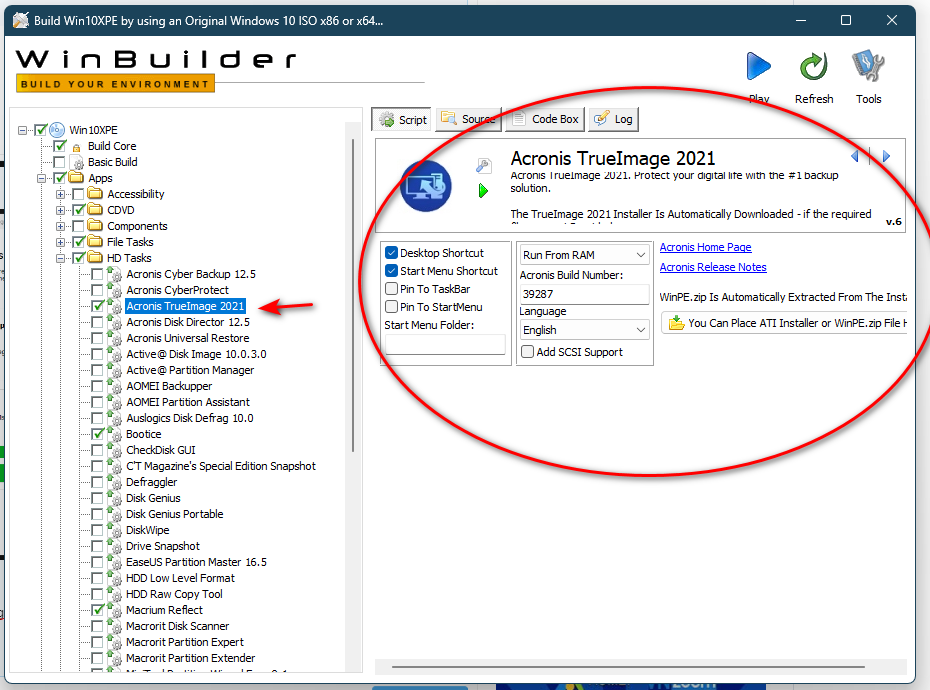This screenshot has height=690, width=930.
Task: Click the Apps folder icon
Action: 76,177
